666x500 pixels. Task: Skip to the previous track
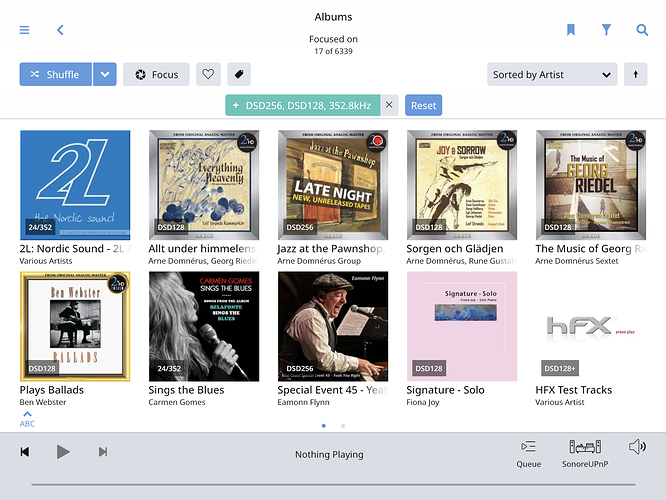pyautogui.click(x=25, y=452)
